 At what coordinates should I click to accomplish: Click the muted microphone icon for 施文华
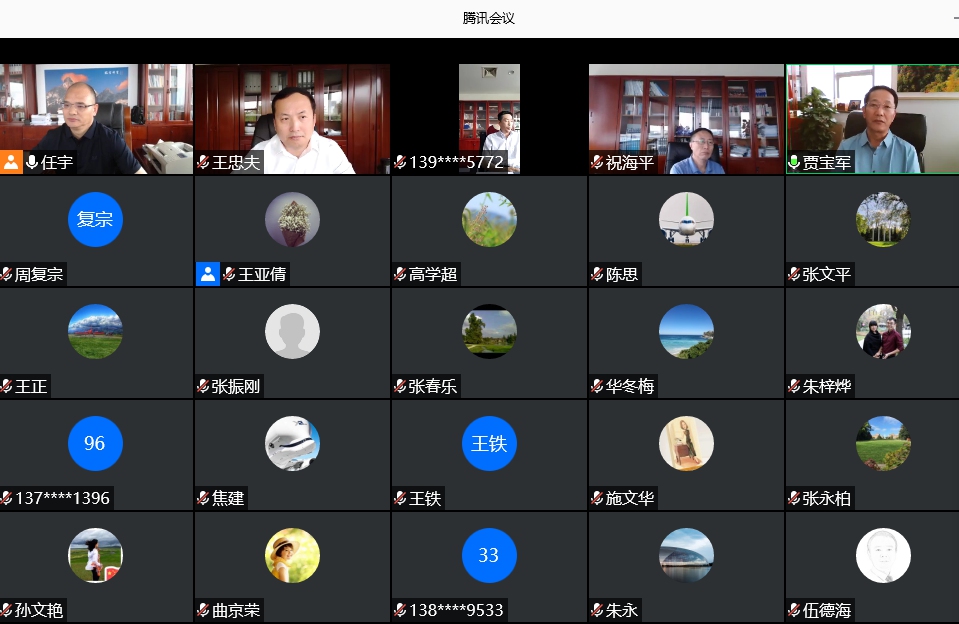(x=598, y=498)
